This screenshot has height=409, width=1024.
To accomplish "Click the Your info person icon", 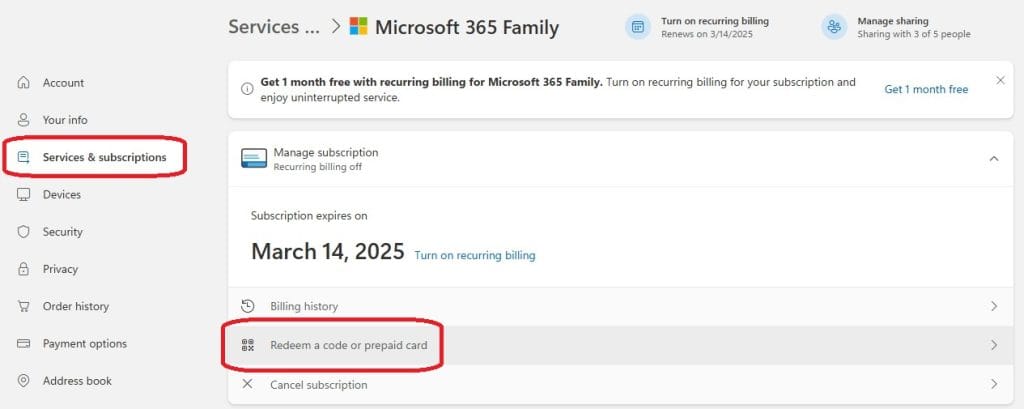I will (x=24, y=120).
